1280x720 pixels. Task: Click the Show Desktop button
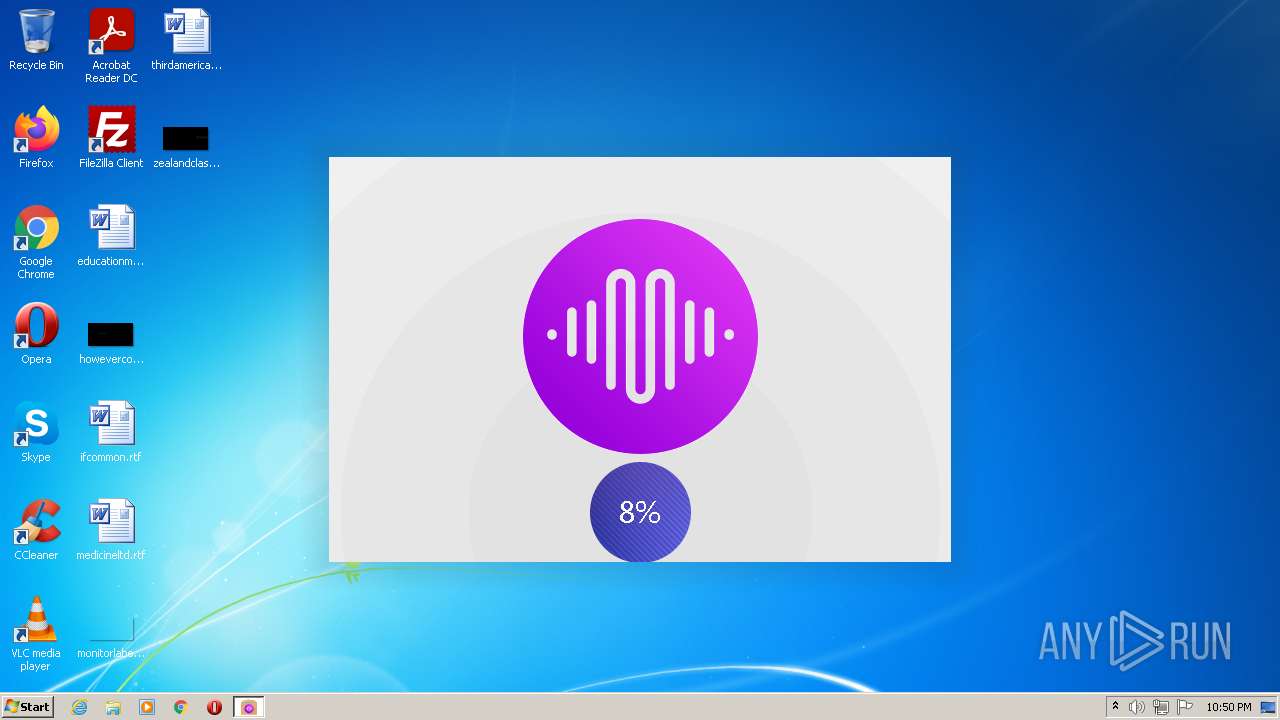1268,707
